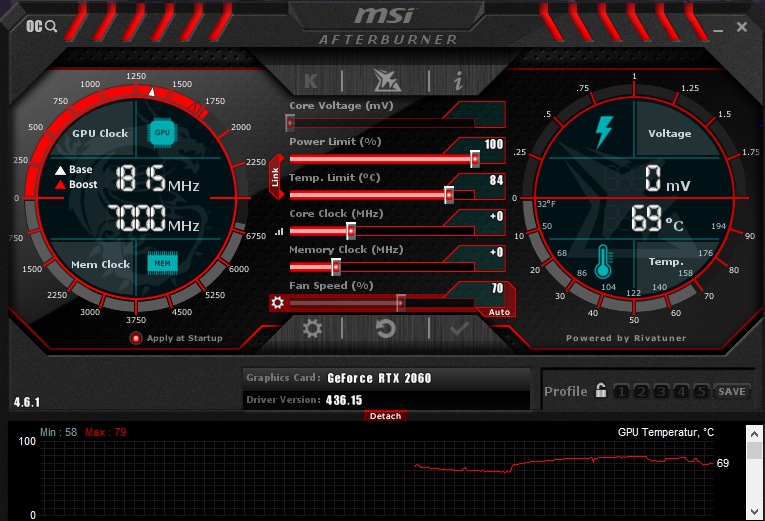Click the 0 mV voltage reading
This screenshot has width=765, height=521.
point(667,179)
